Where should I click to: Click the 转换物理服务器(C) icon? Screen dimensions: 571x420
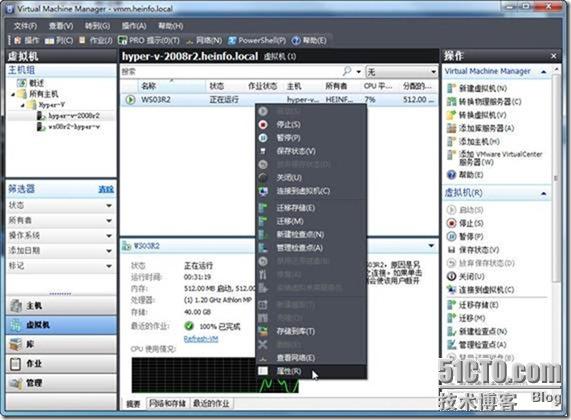pyautogui.click(x=452, y=102)
